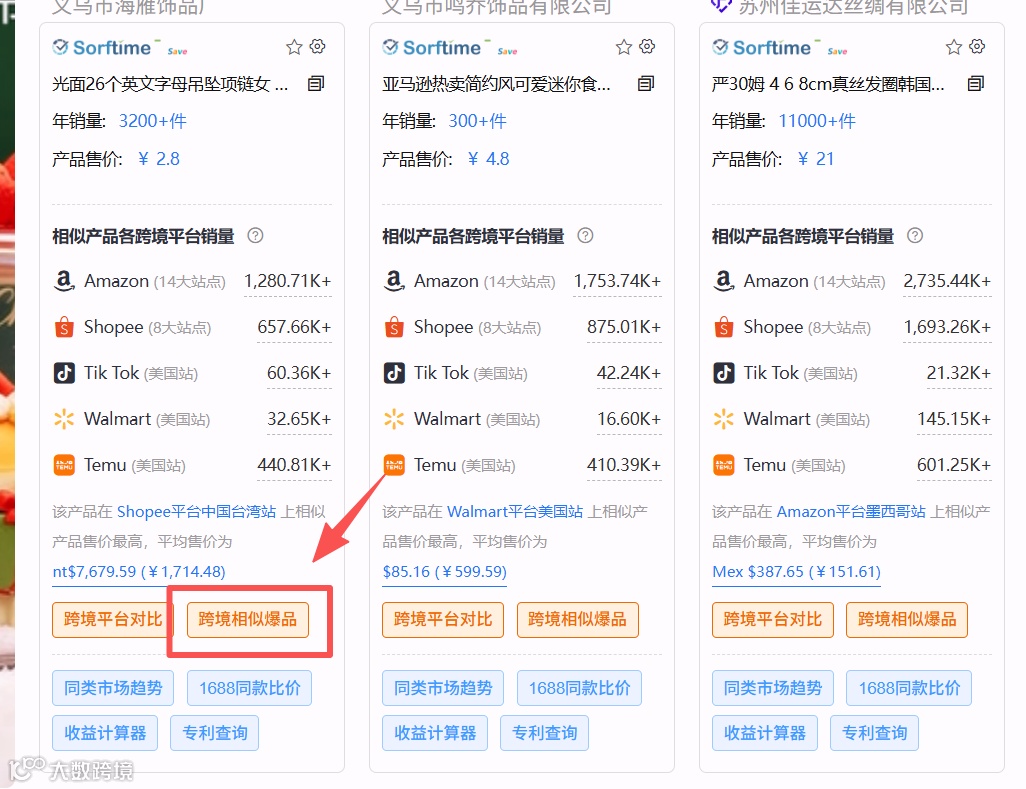Open 专利查询 in the first card
The image size is (1026, 789).
click(215, 733)
